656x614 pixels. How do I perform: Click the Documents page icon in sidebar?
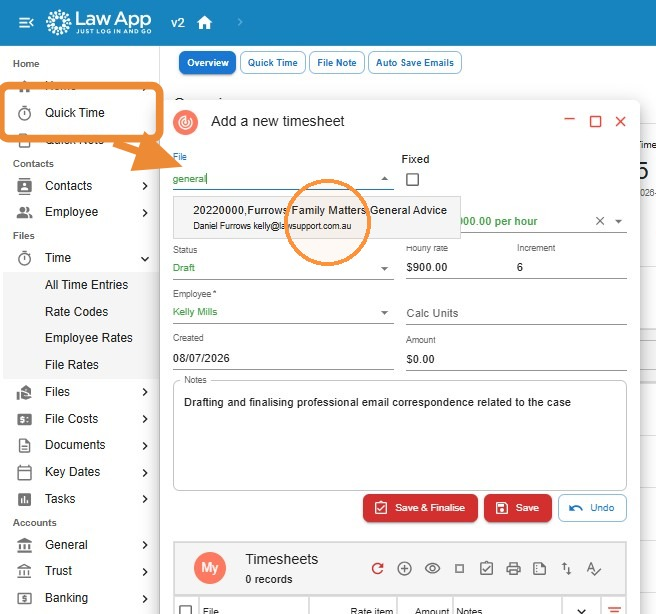point(25,445)
